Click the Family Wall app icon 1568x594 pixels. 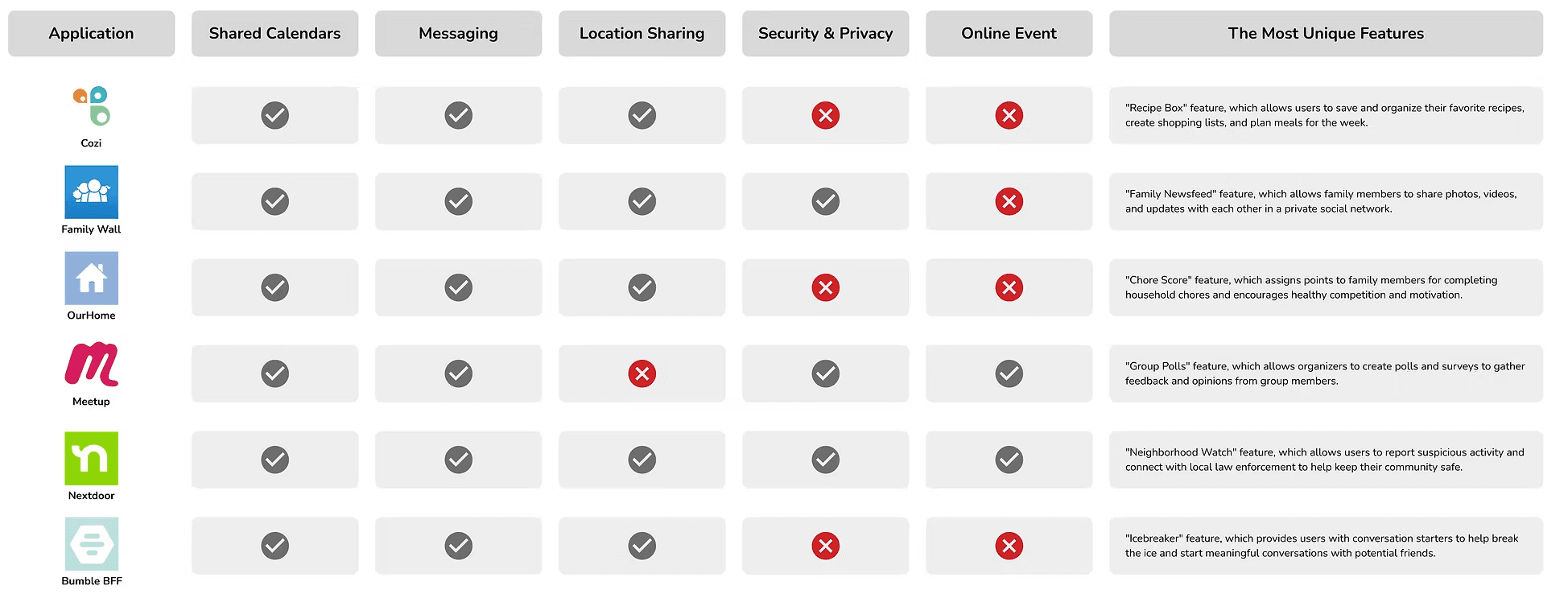(92, 192)
